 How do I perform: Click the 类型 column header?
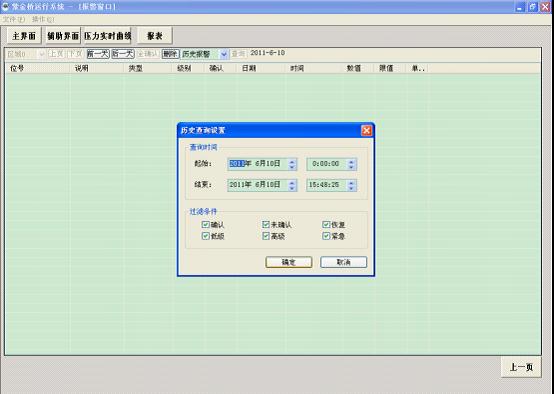coord(148,68)
